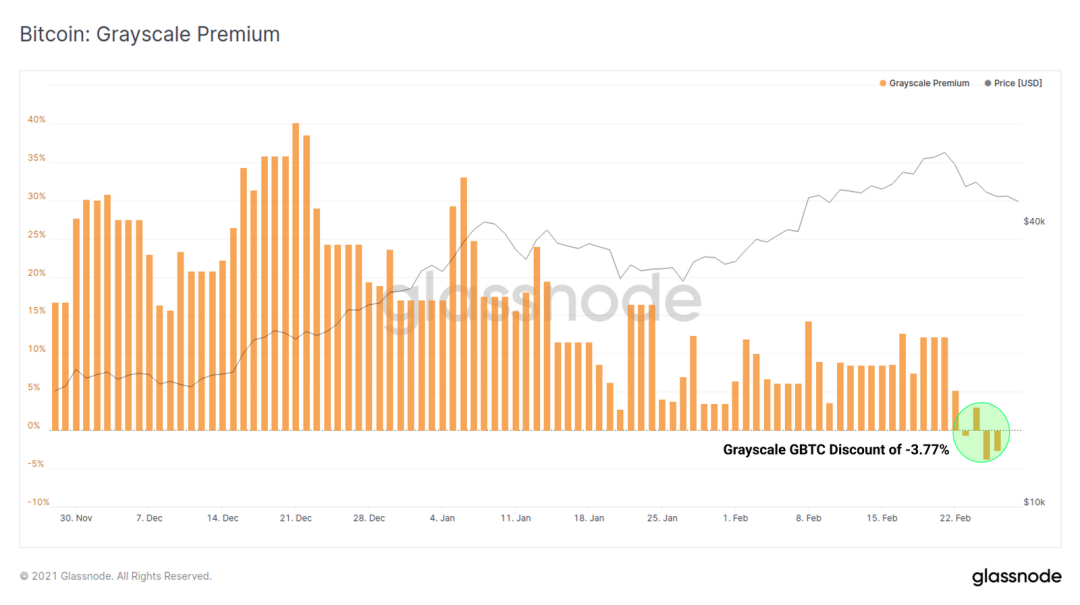Click the 2021 Glassnode copyright notice
The width and height of the screenshot is (1080, 605).
[x=116, y=576]
